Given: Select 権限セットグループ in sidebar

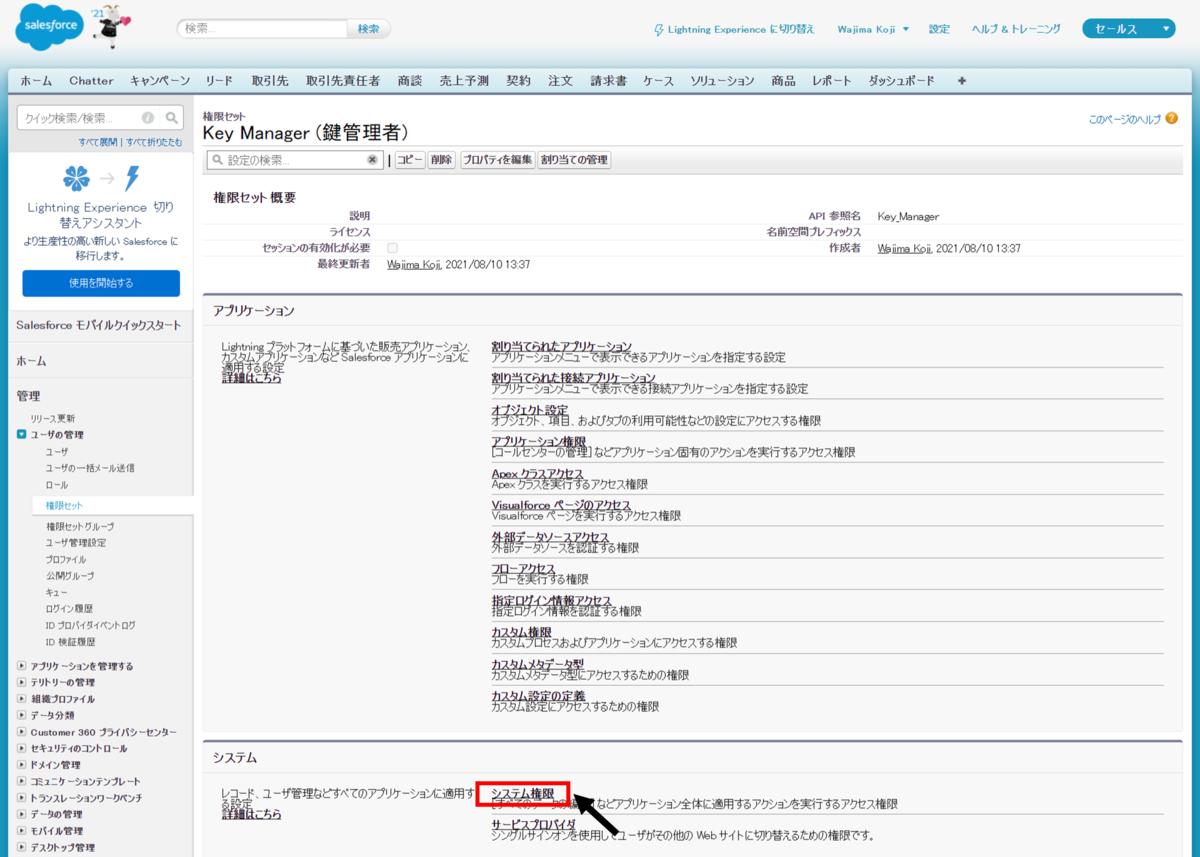Looking at the screenshot, I should point(80,526).
